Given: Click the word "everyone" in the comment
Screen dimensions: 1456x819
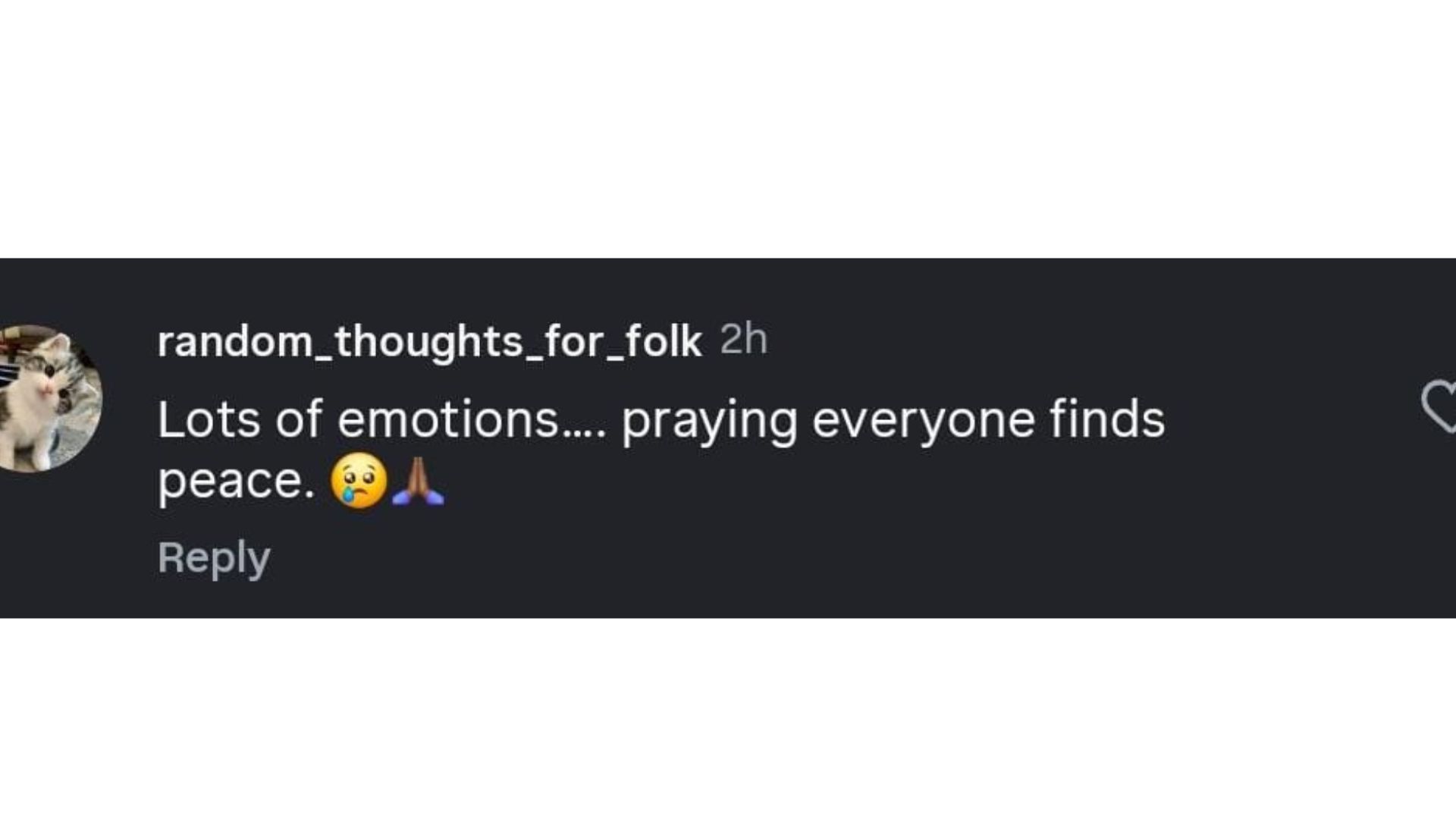Looking at the screenshot, I should pos(923,419).
